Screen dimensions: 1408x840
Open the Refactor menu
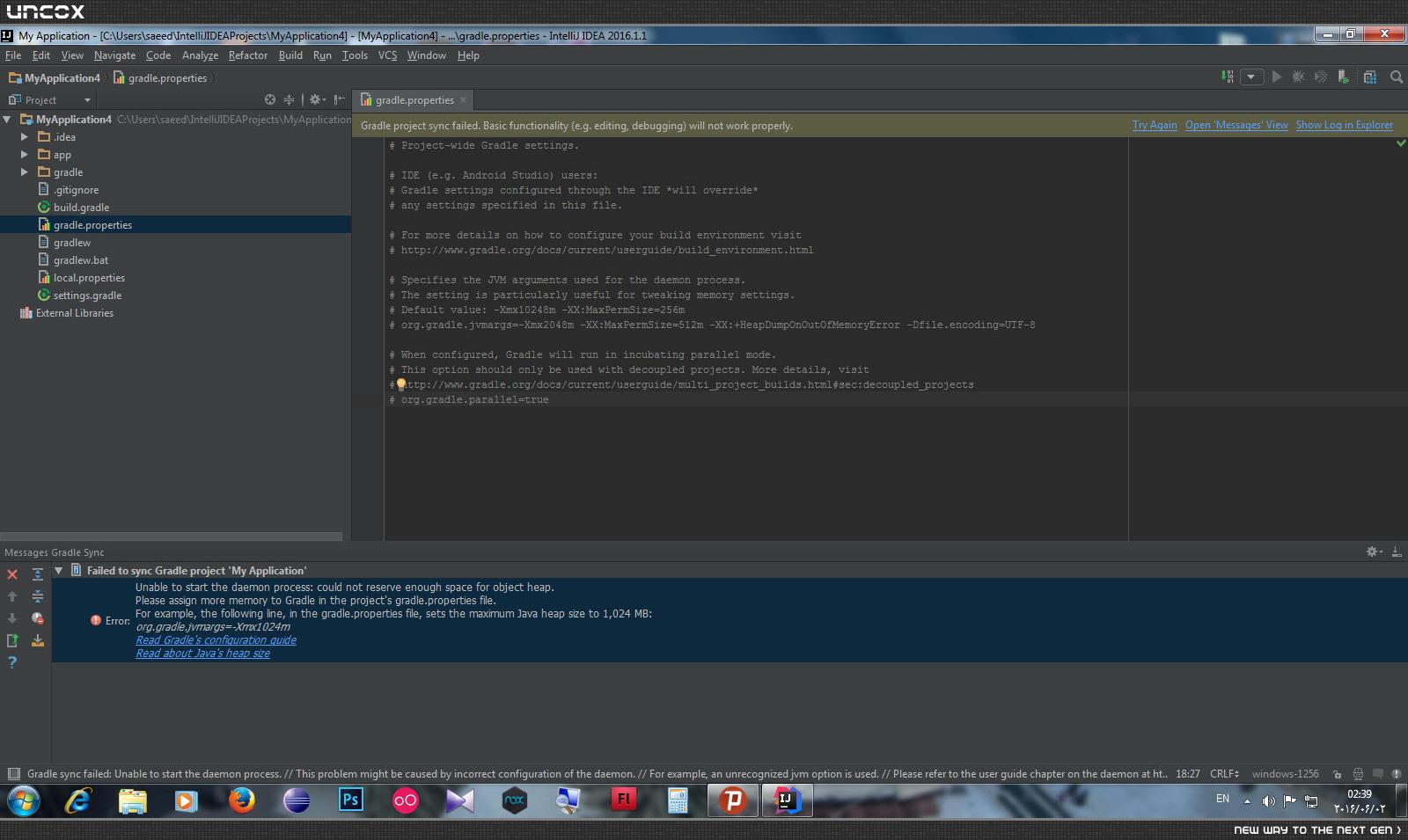pyautogui.click(x=248, y=55)
